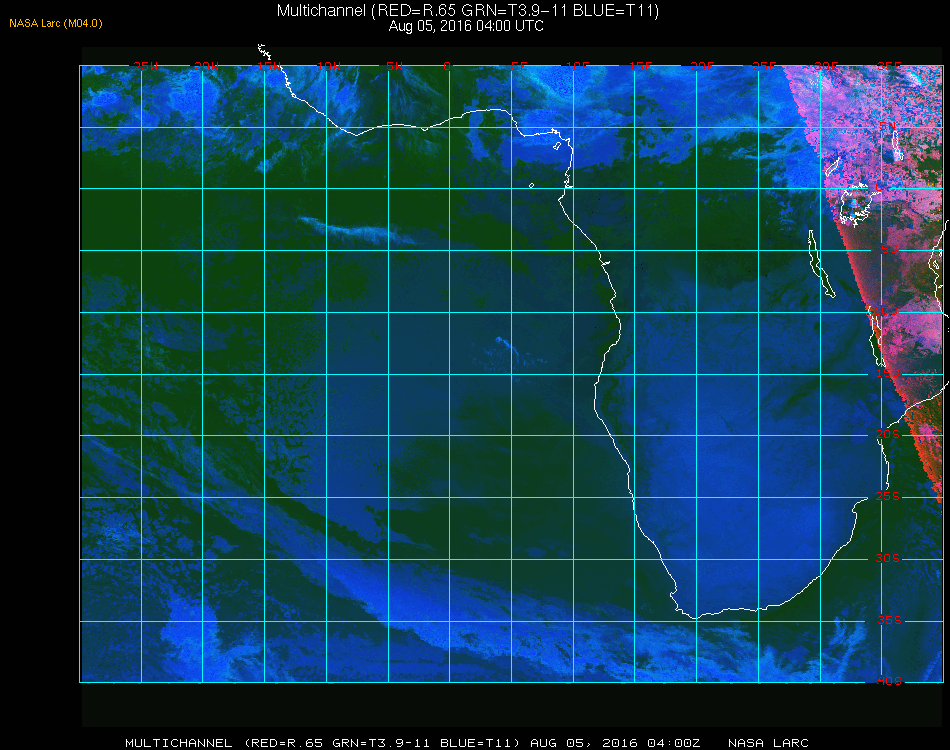This screenshot has width=950, height=750.
Task: Select the bottom "NASA LARC" caption text
Action: click(x=768, y=743)
